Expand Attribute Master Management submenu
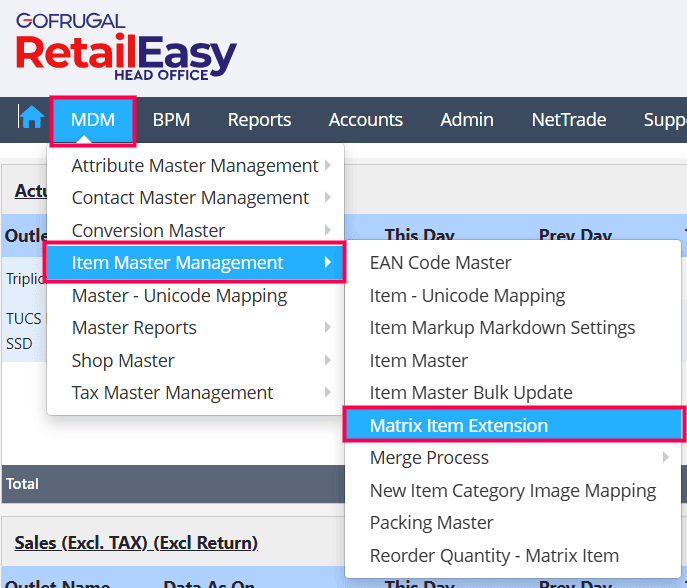 [x=195, y=166]
